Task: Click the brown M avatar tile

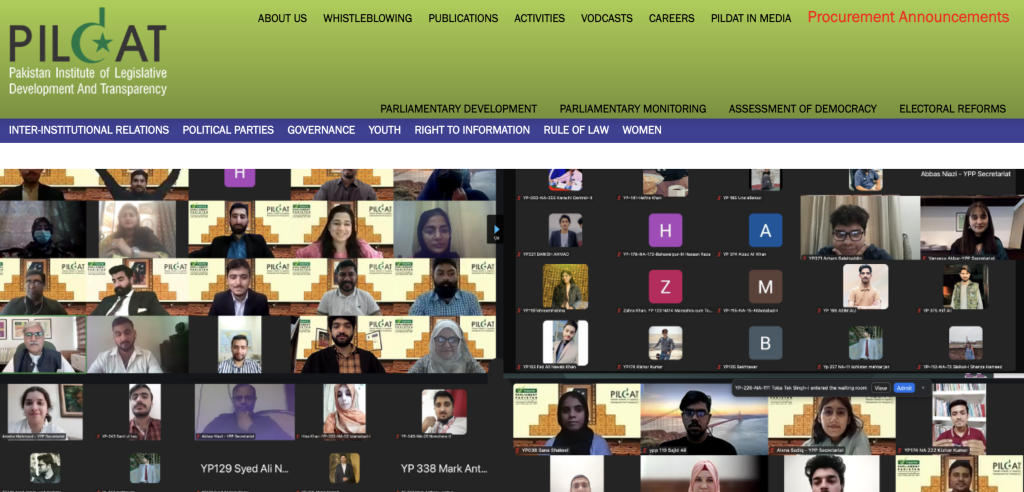Action: coord(766,287)
